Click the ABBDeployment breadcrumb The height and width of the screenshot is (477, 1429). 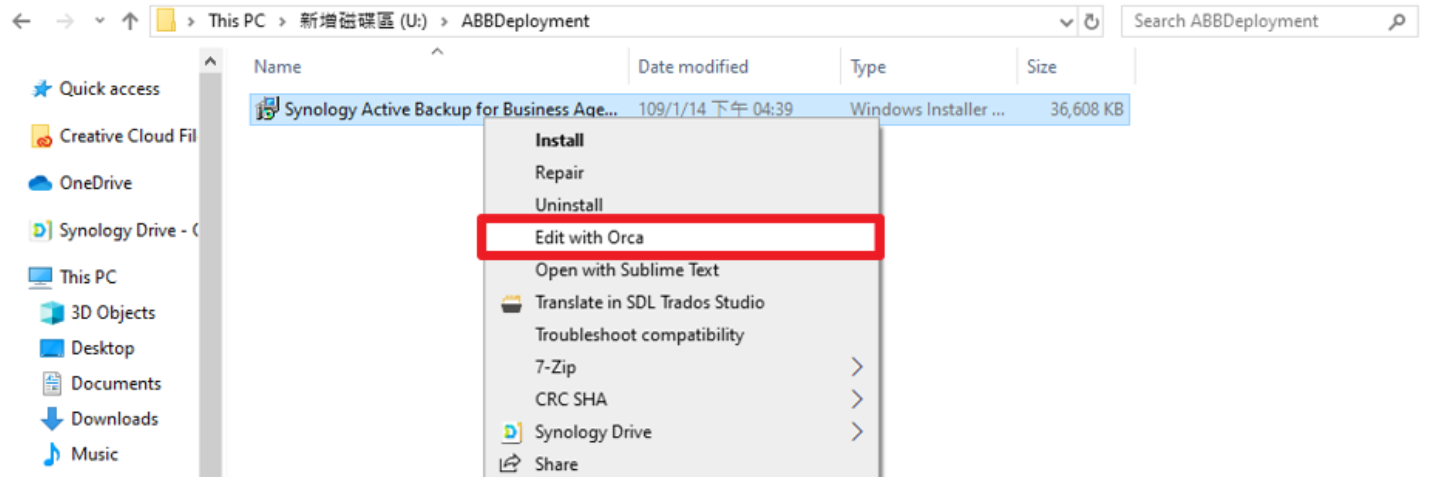525,21
